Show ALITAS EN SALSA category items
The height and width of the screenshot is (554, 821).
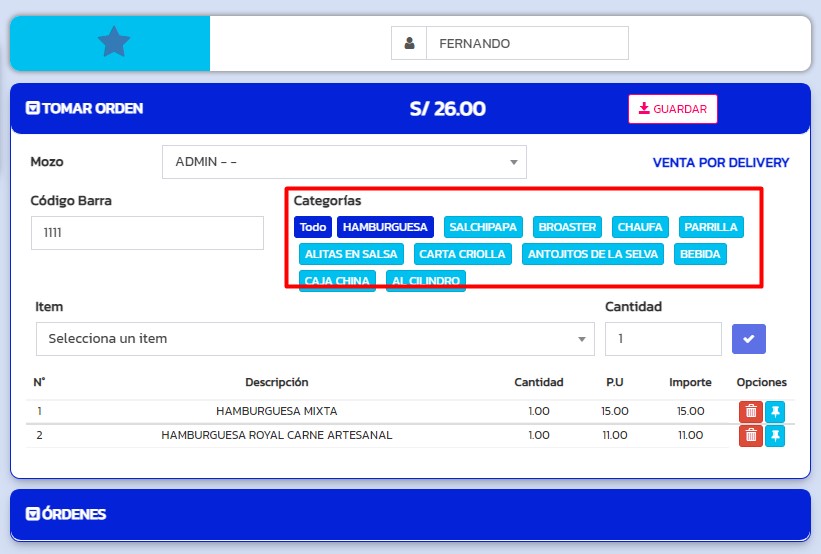pos(351,254)
